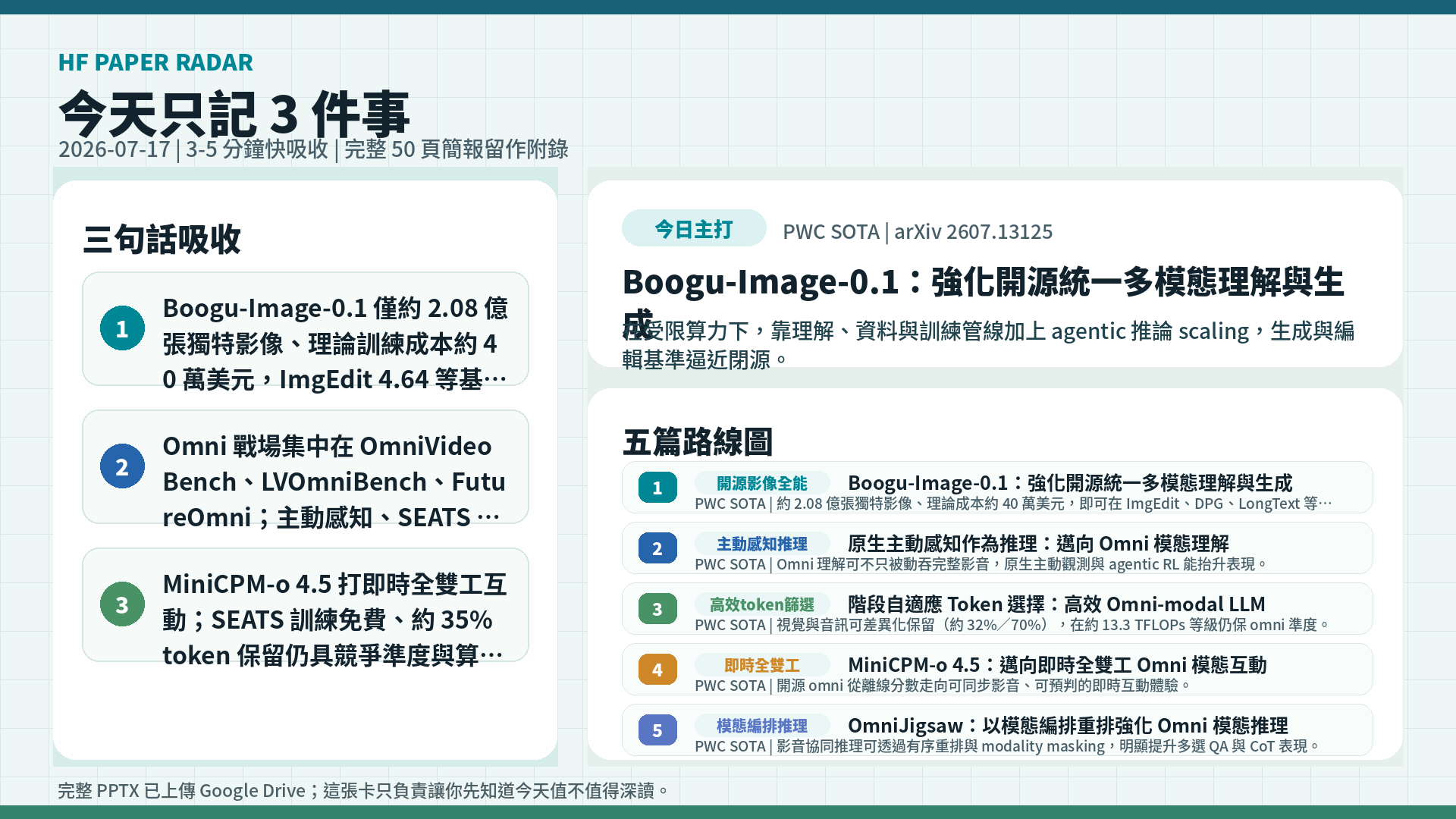The width and height of the screenshot is (1456, 819).
Task: Select the orange 4 badge in the 即時全雙工 row
Action: click(657, 670)
